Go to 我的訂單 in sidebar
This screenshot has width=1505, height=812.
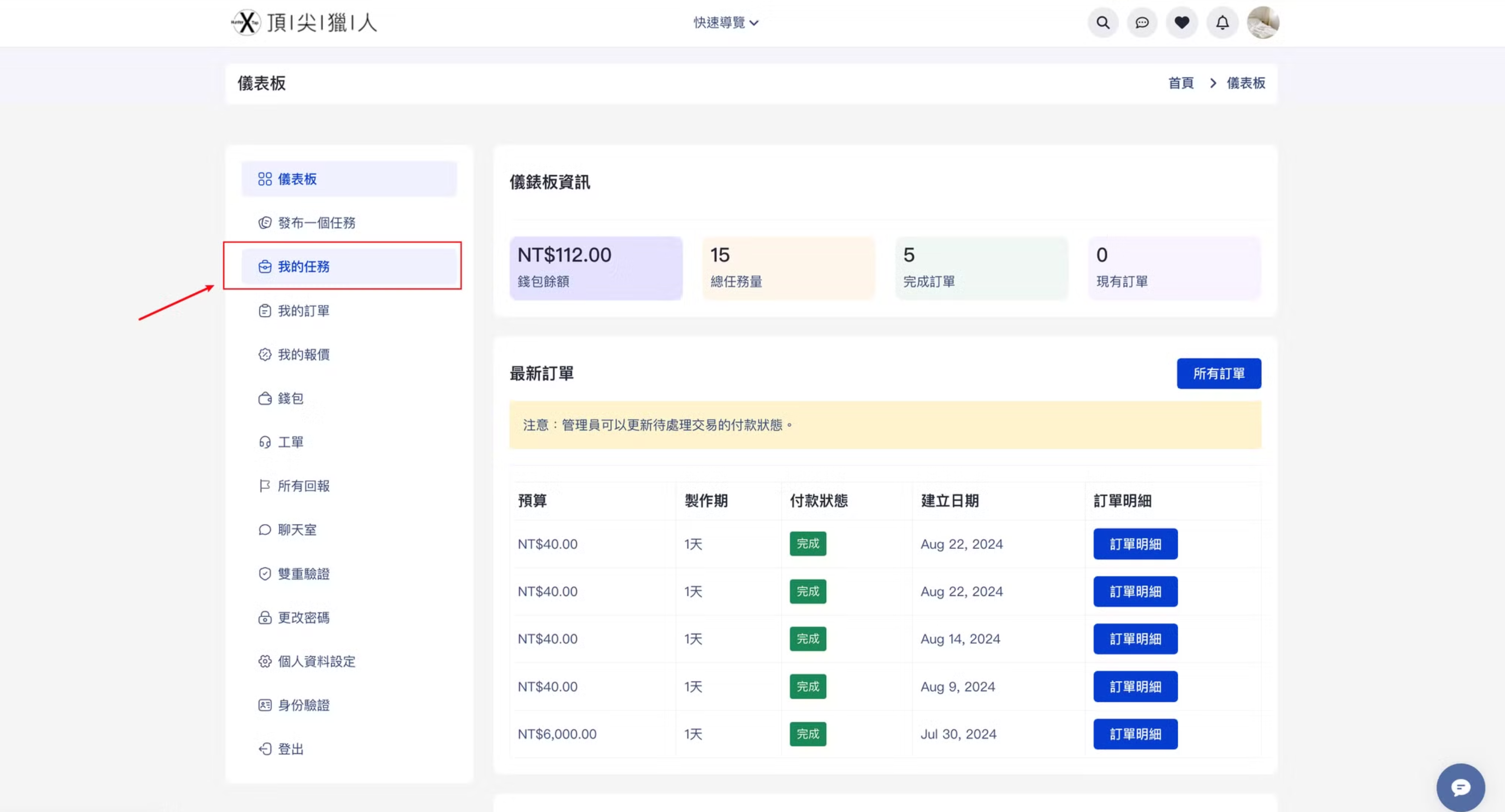[x=303, y=311]
